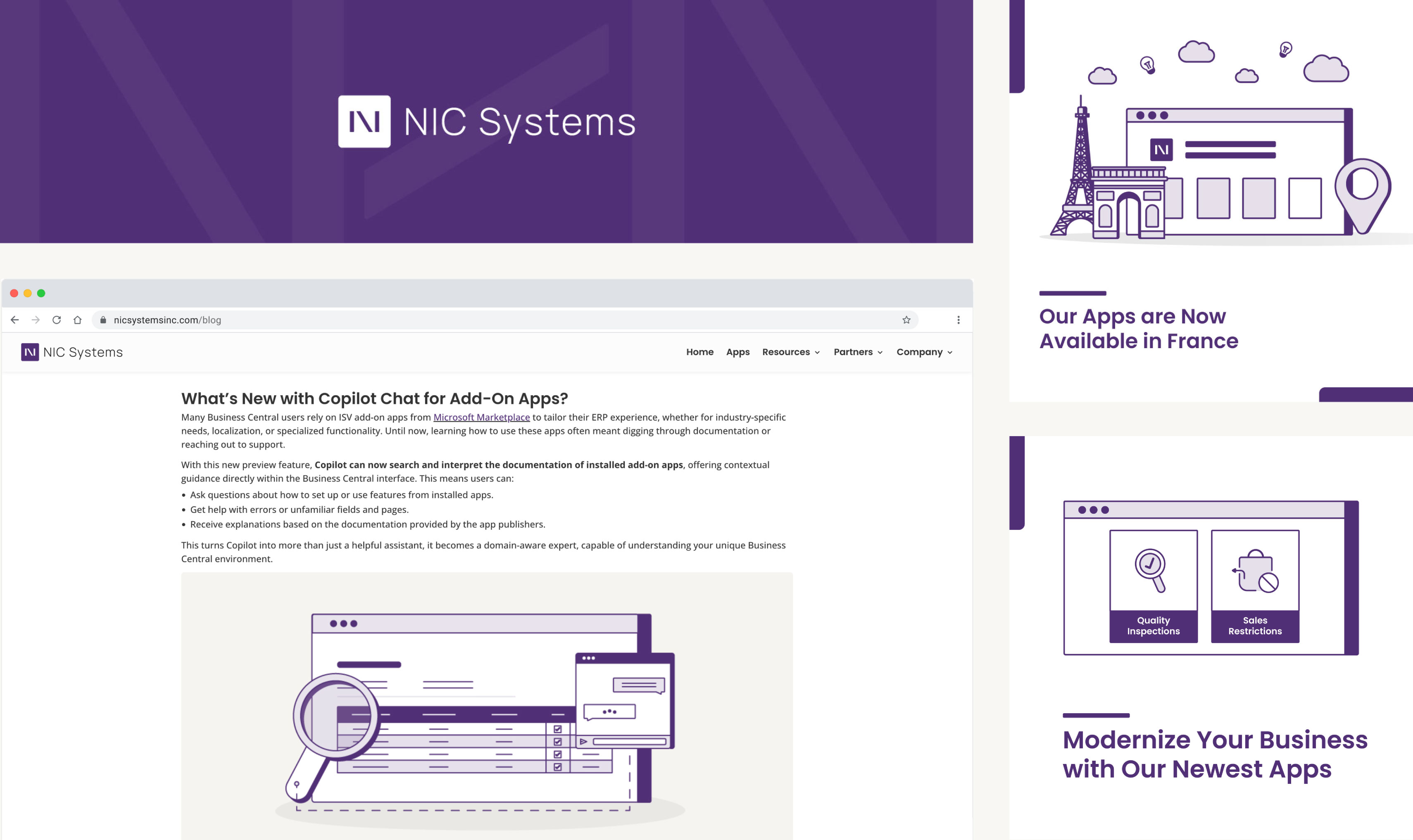Image resolution: width=1413 pixels, height=840 pixels.
Task: Open the browser three-dot menu
Action: coord(959,320)
